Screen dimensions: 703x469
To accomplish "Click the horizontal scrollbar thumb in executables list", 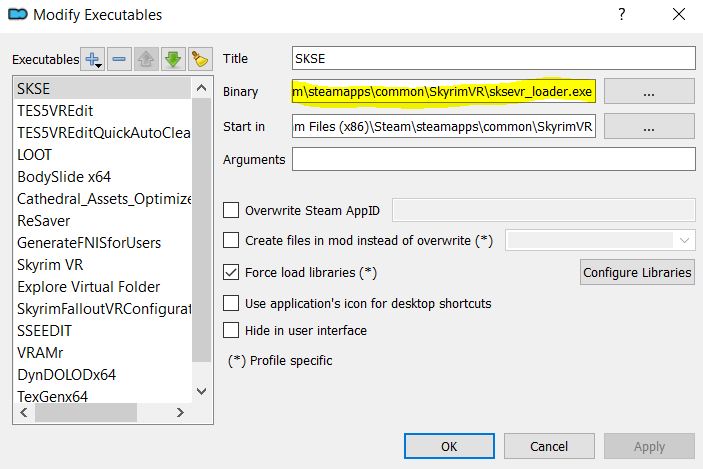I will [86, 413].
